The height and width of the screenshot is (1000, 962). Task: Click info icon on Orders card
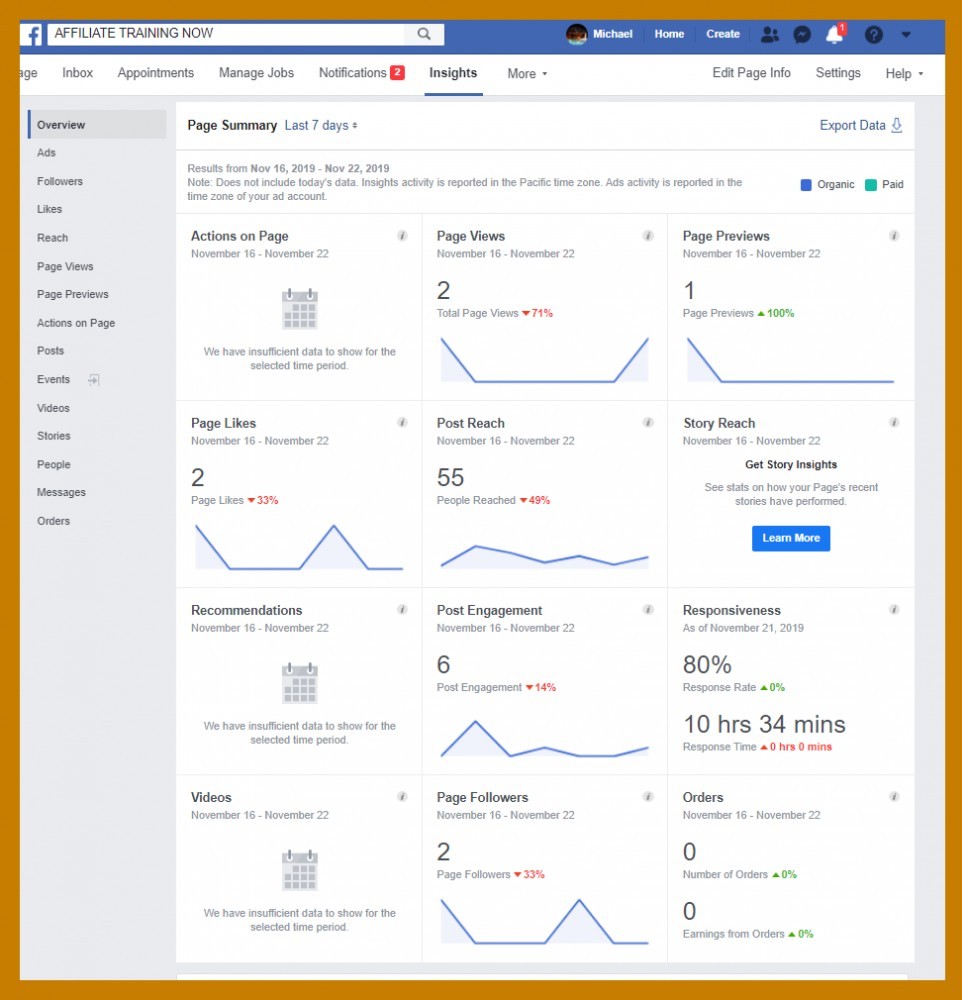894,797
